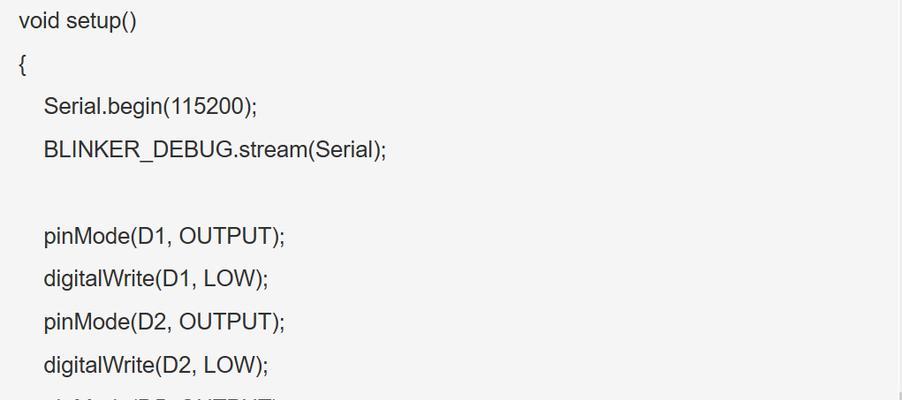Click the "setup()" function name
Viewport: 902px width, 400px height.
(102, 22)
